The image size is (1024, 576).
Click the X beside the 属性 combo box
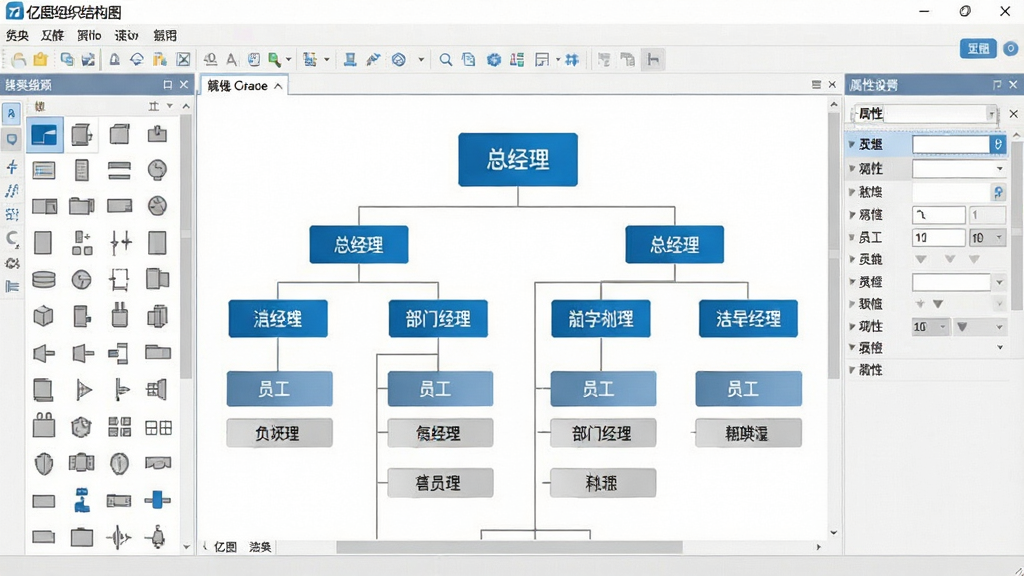point(1013,114)
